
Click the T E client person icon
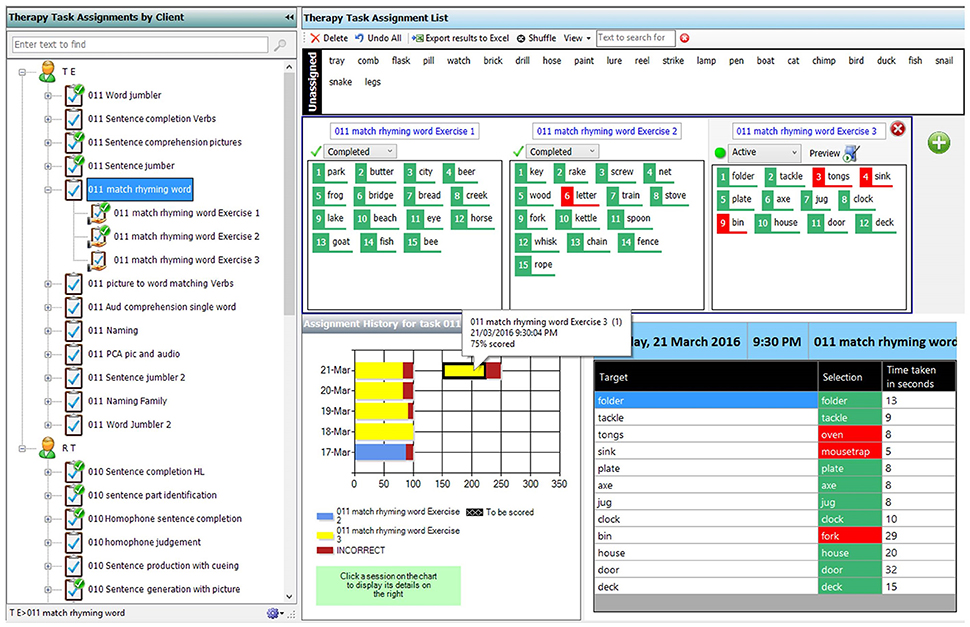tap(48, 72)
